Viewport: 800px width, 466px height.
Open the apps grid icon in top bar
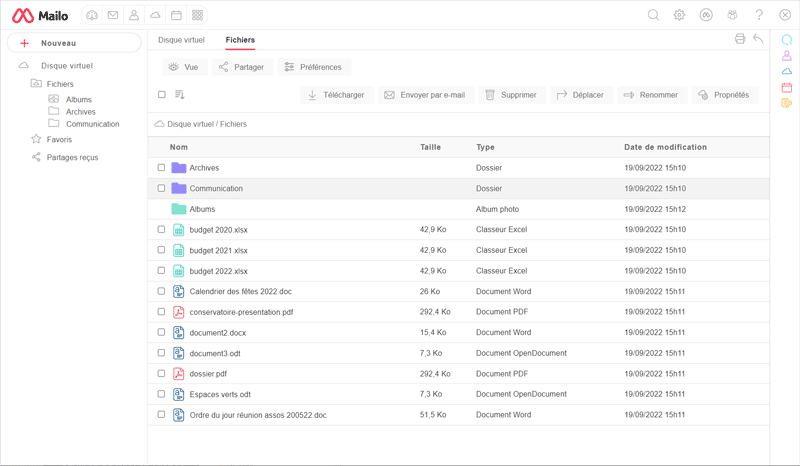tap(197, 15)
